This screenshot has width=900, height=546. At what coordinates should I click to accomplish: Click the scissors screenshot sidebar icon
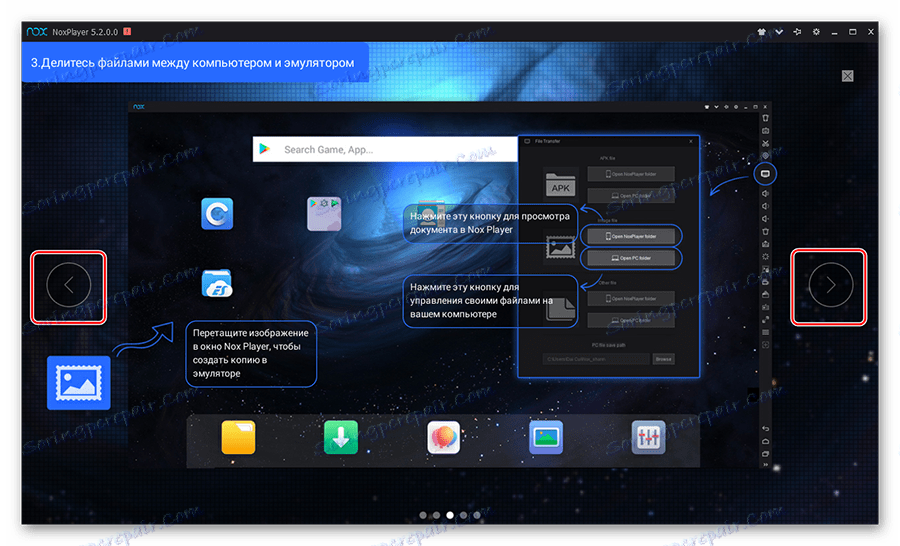[x=765, y=143]
